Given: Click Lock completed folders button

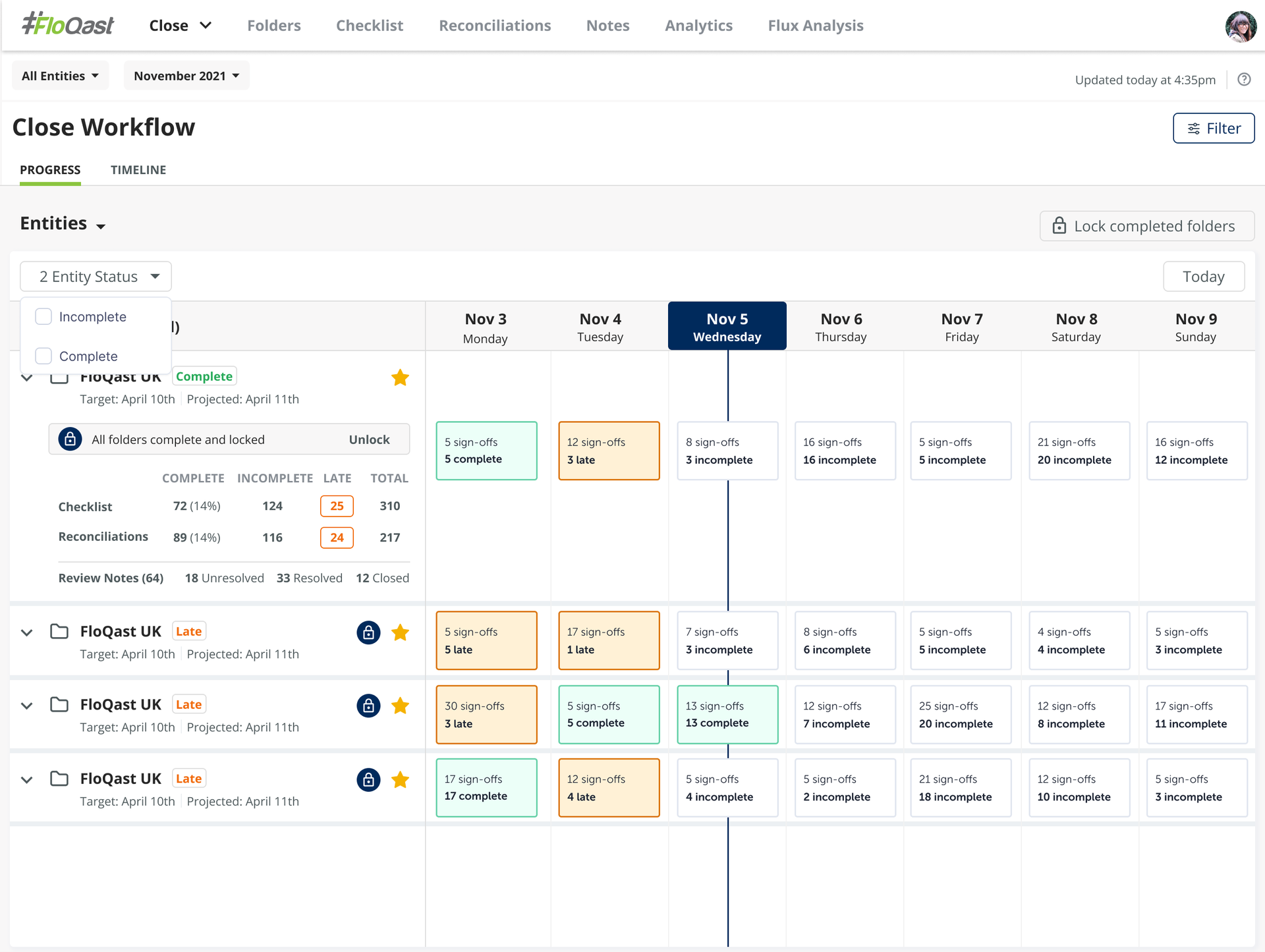Looking at the screenshot, I should click(x=1147, y=226).
